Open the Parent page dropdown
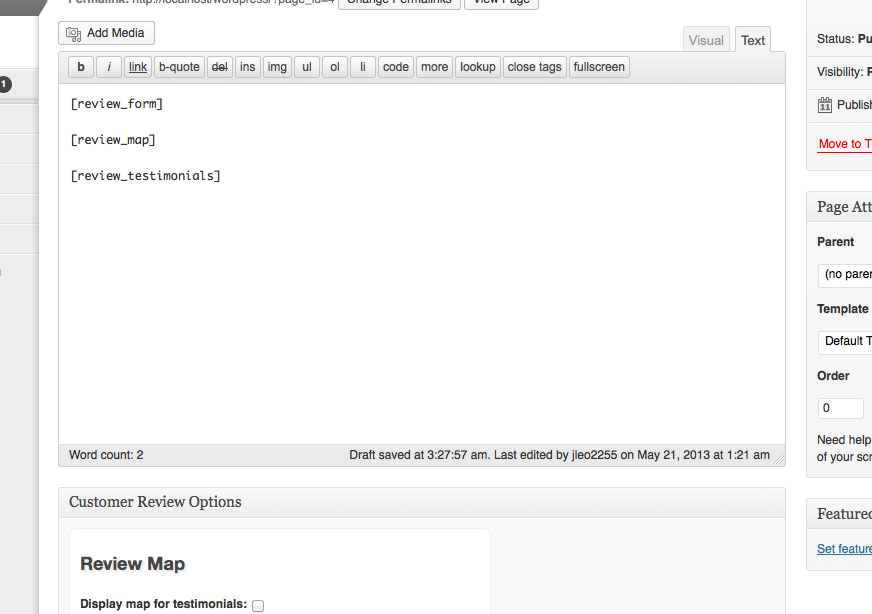Image resolution: width=872 pixels, height=614 pixels. [845, 275]
